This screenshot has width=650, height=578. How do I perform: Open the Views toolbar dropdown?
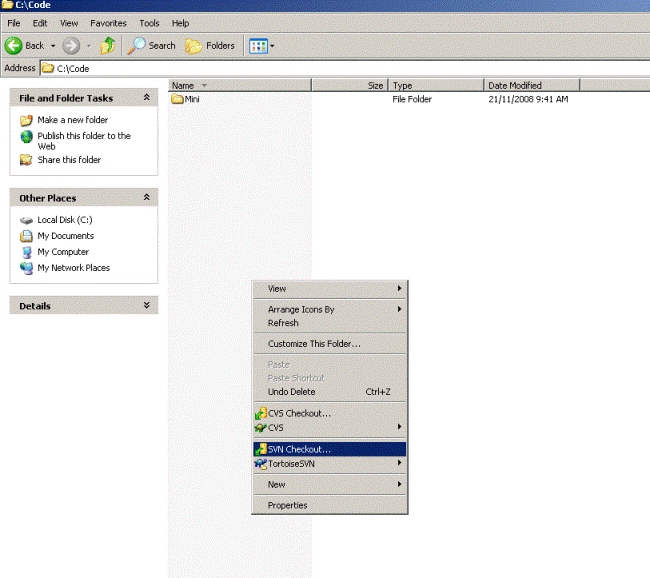coord(260,45)
